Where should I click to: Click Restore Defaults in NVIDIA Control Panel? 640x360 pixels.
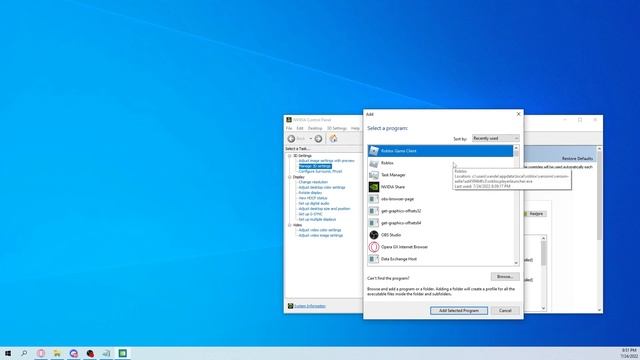(x=577, y=158)
